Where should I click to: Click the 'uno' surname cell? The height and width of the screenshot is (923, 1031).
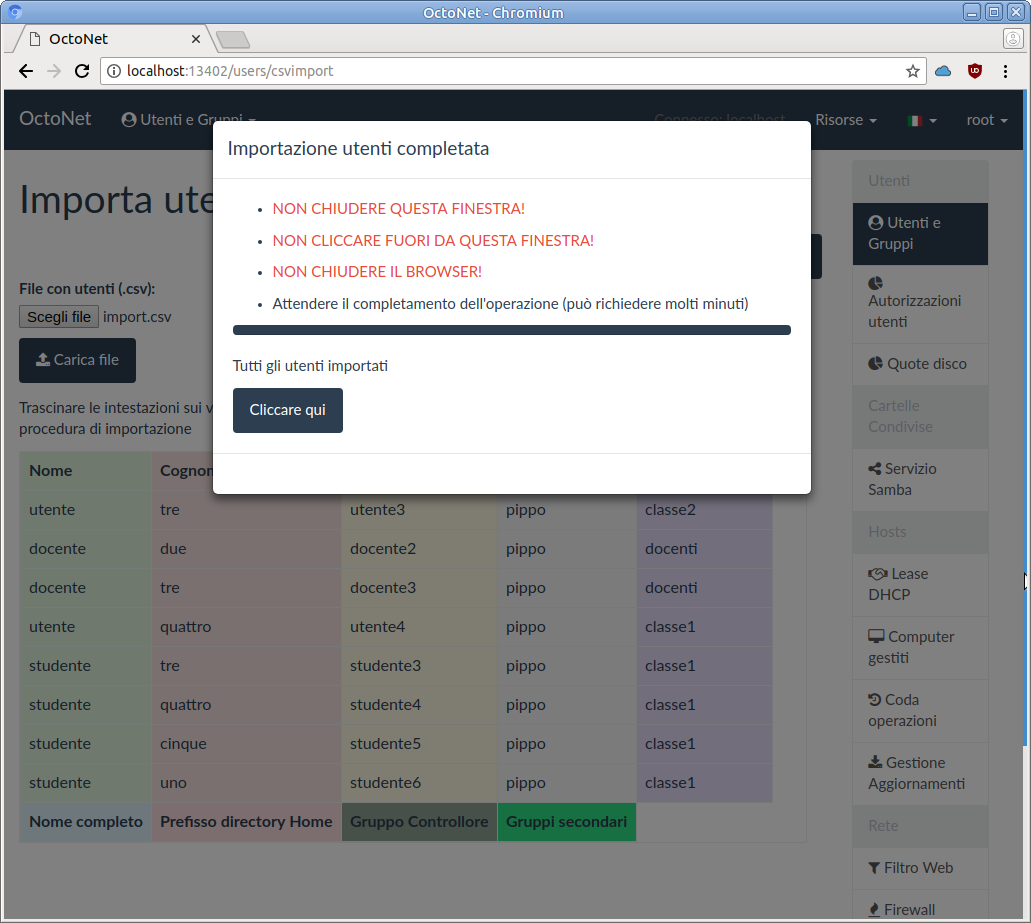(247, 783)
